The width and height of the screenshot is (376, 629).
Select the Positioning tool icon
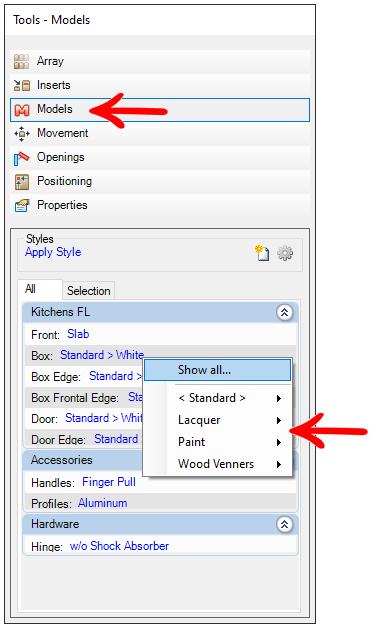(x=22, y=182)
